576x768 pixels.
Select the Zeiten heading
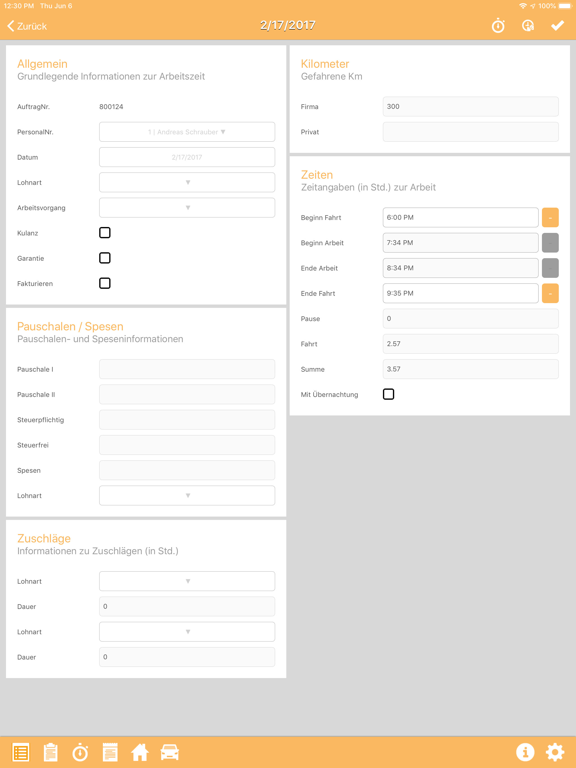pos(317,175)
